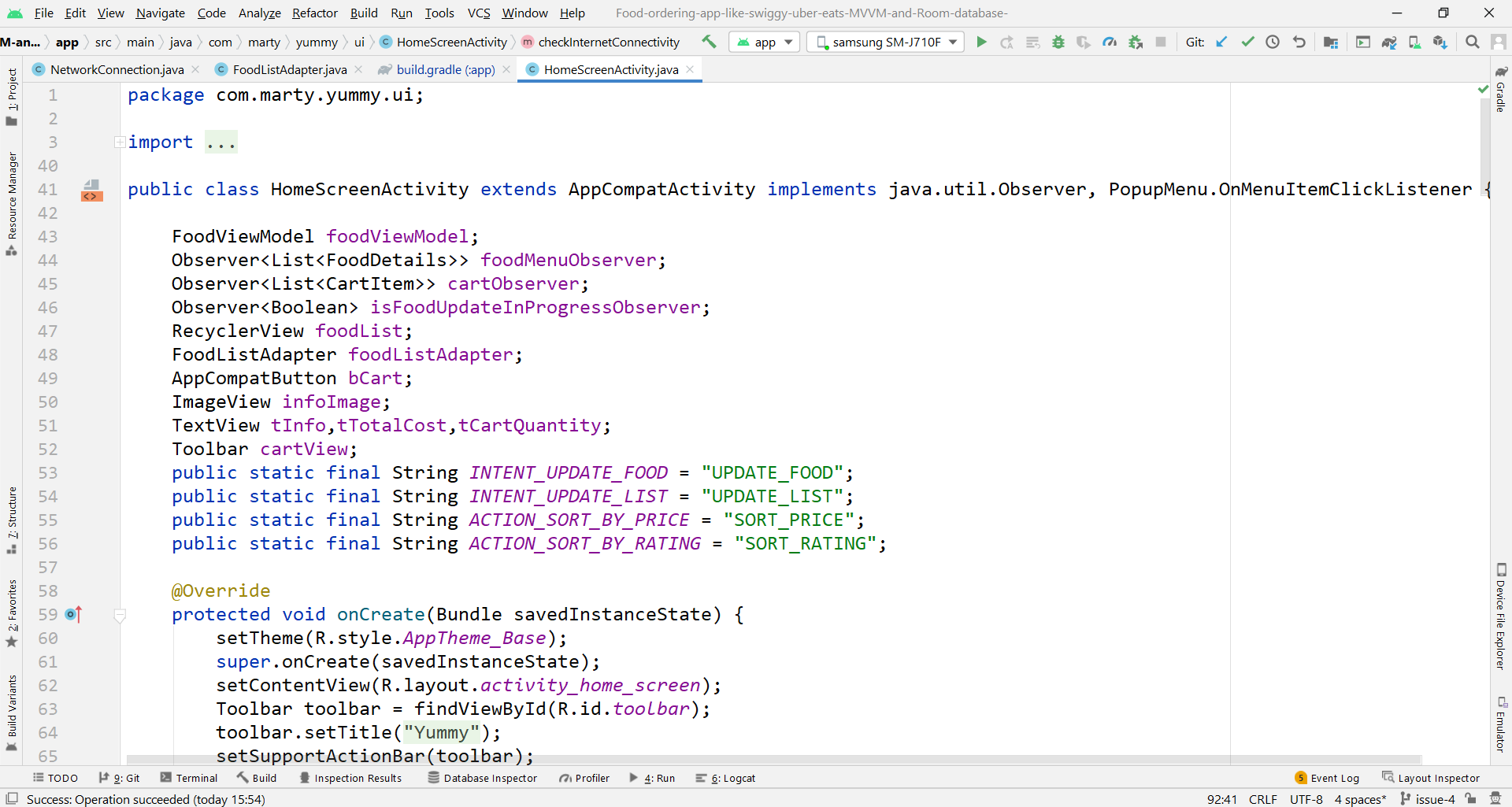Switch to the FoodListAdapter.java tab
Image resolution: width=1512 pixels, height=807 pixels.
tap(289, 69)
